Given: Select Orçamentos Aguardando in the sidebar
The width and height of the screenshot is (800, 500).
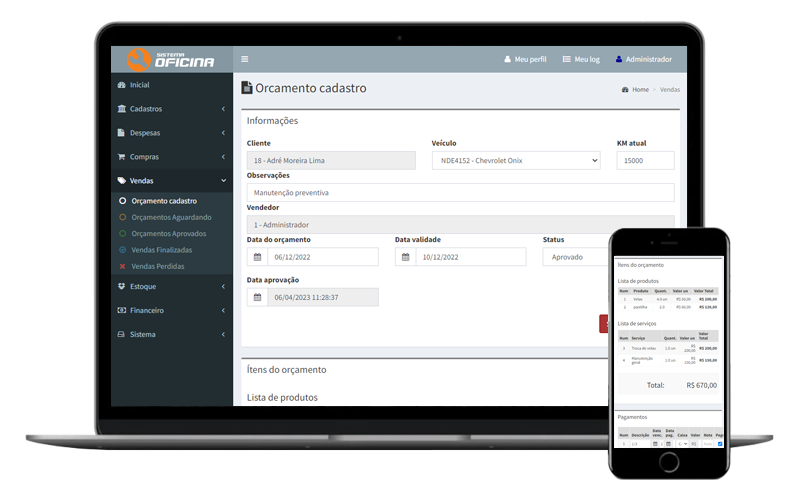Looking at the screenshot, I should click(171, 217).
